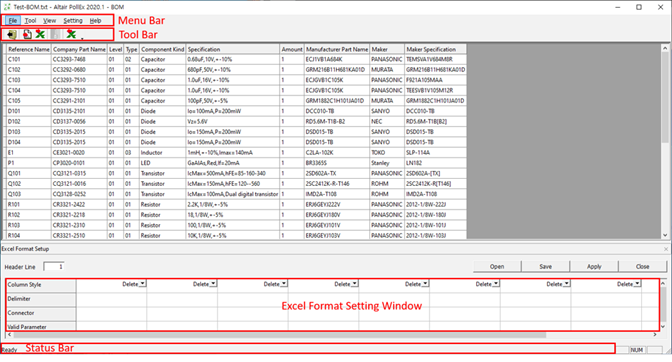Click the Apply button
Image resolution: width=672 pixels, height=362 pixels.
594,266
